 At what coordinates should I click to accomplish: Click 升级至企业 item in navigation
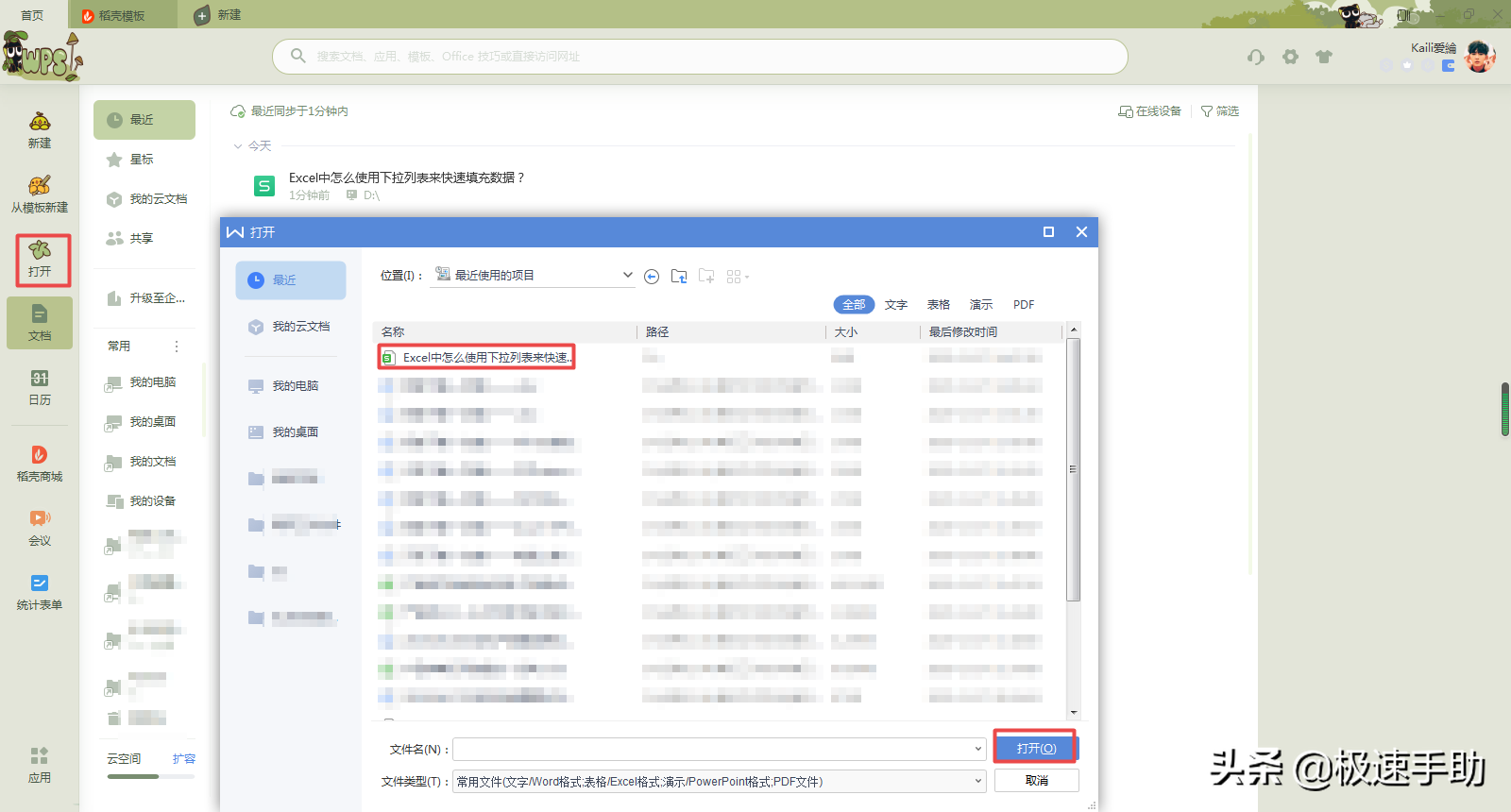pyautogui.click(x=144, y=298)
